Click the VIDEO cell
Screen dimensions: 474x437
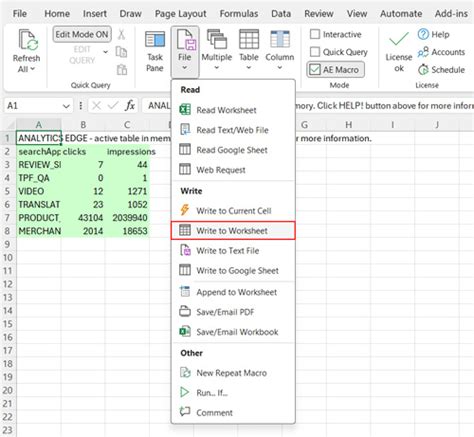tap(39, 191)
